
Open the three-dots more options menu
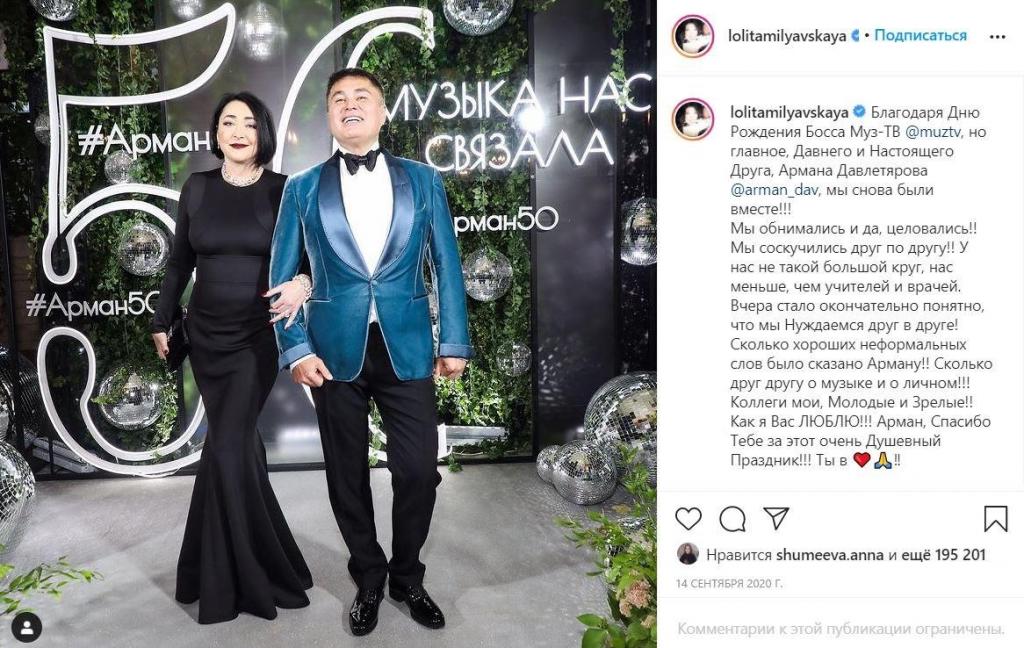coord(997,37)
